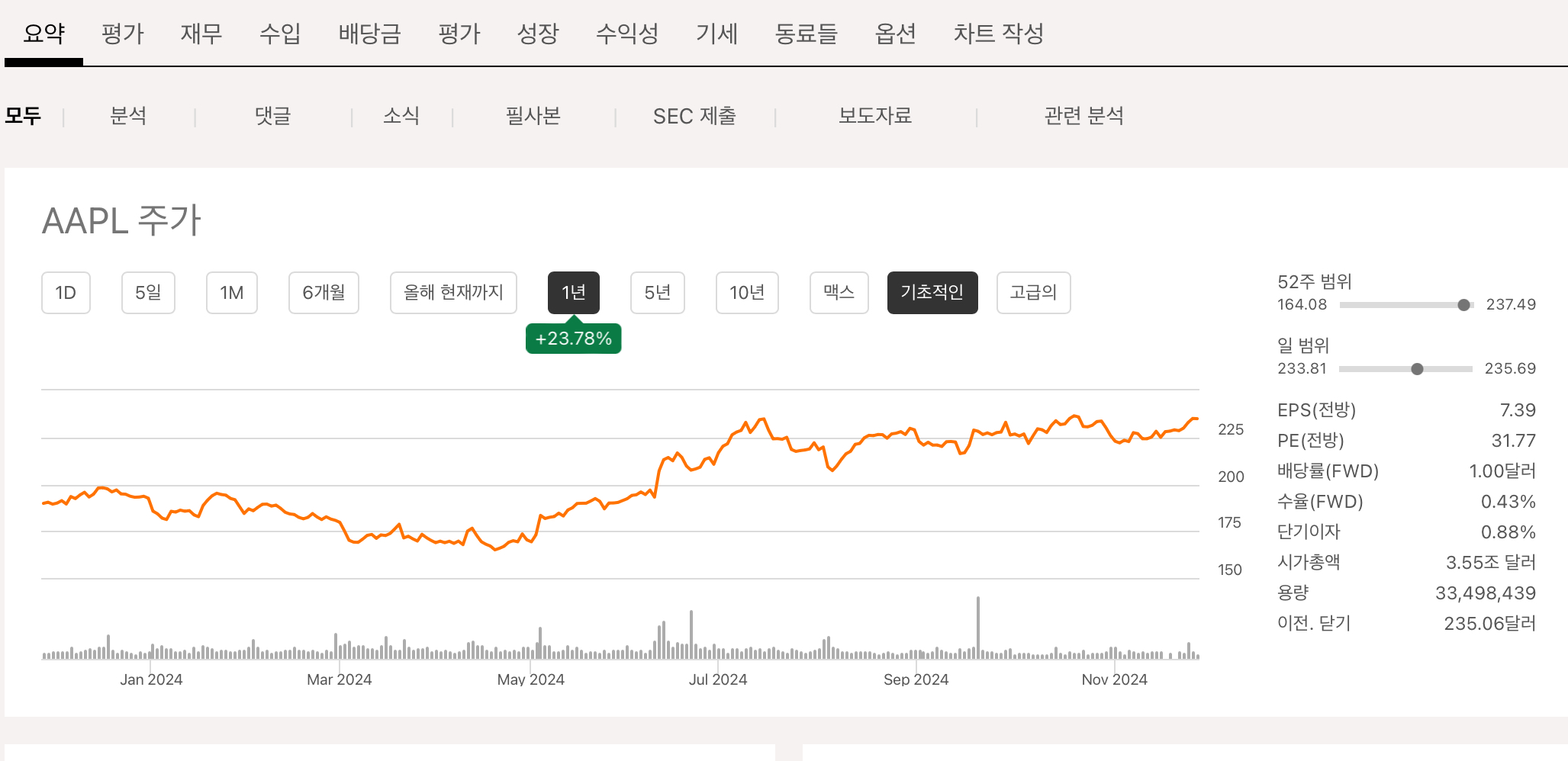The width and height of the screenshot is (1568, 761).
Task: Open the 차트 작성 tab
Action: coord(998,34)
